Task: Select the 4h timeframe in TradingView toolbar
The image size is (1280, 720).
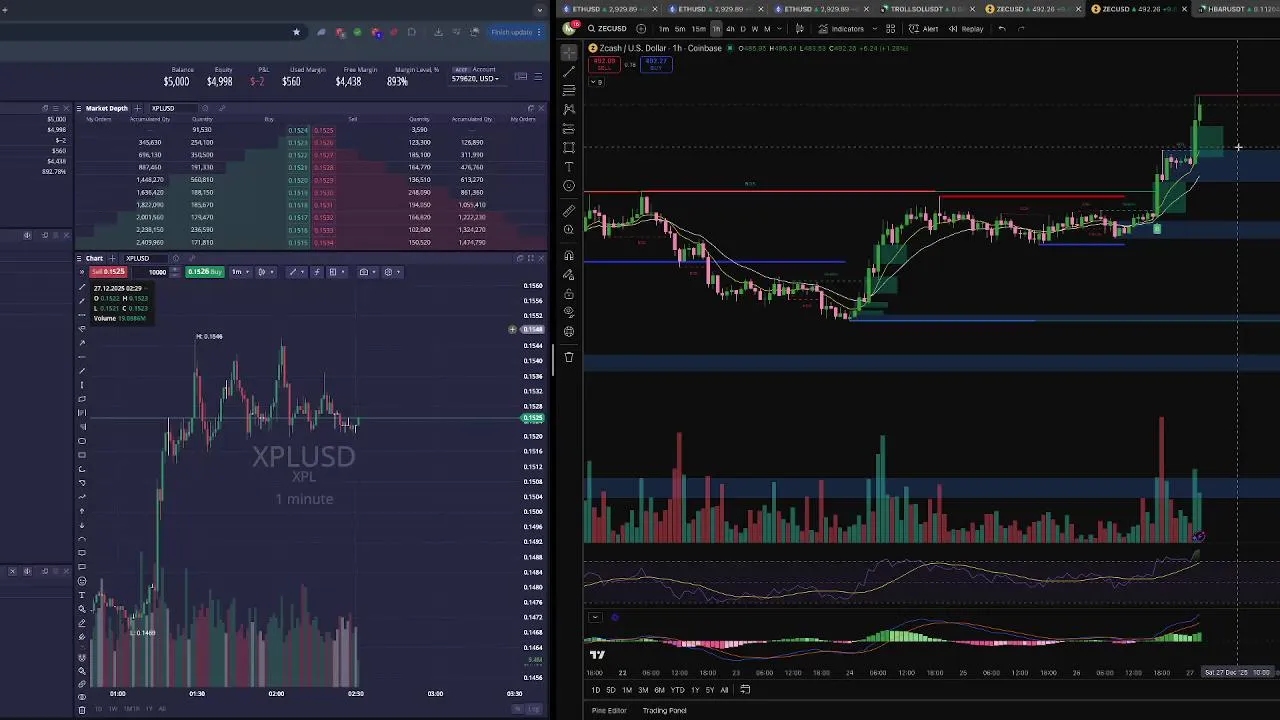Action: point(730,28)
